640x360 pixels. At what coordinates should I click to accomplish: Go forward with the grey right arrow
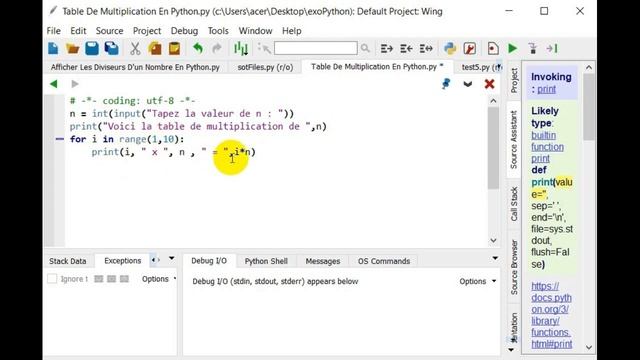[75, 84]
